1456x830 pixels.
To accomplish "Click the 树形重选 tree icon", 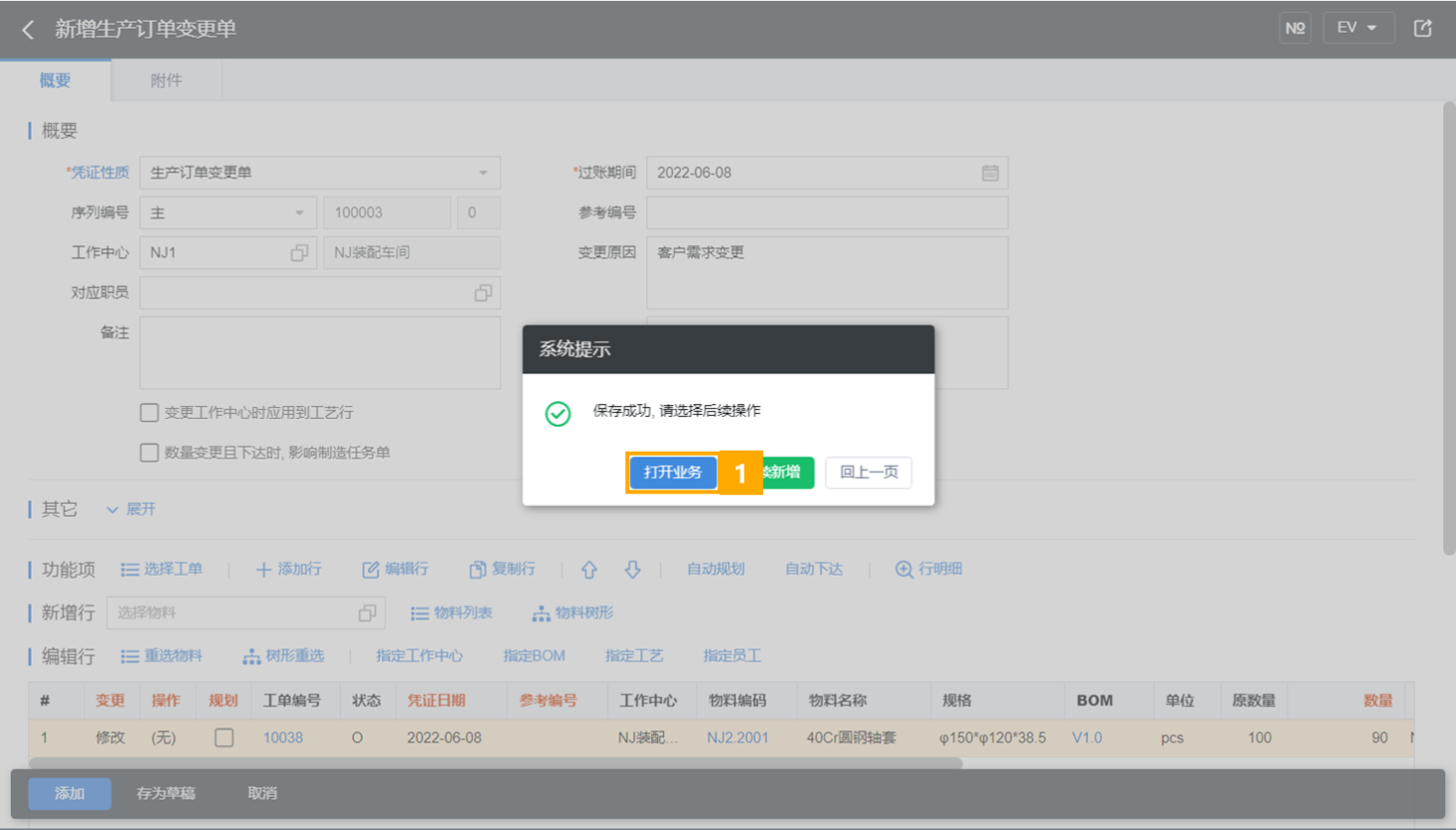I will pos(251,655).
